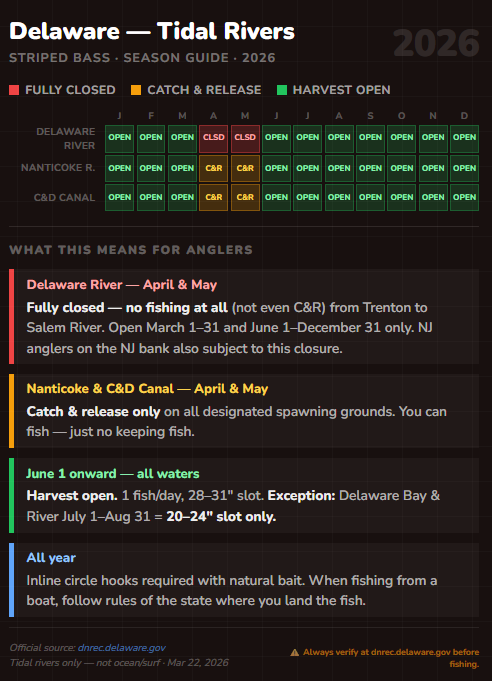Select the C&D Canal May C&R cell

click(x=245, y=198)
